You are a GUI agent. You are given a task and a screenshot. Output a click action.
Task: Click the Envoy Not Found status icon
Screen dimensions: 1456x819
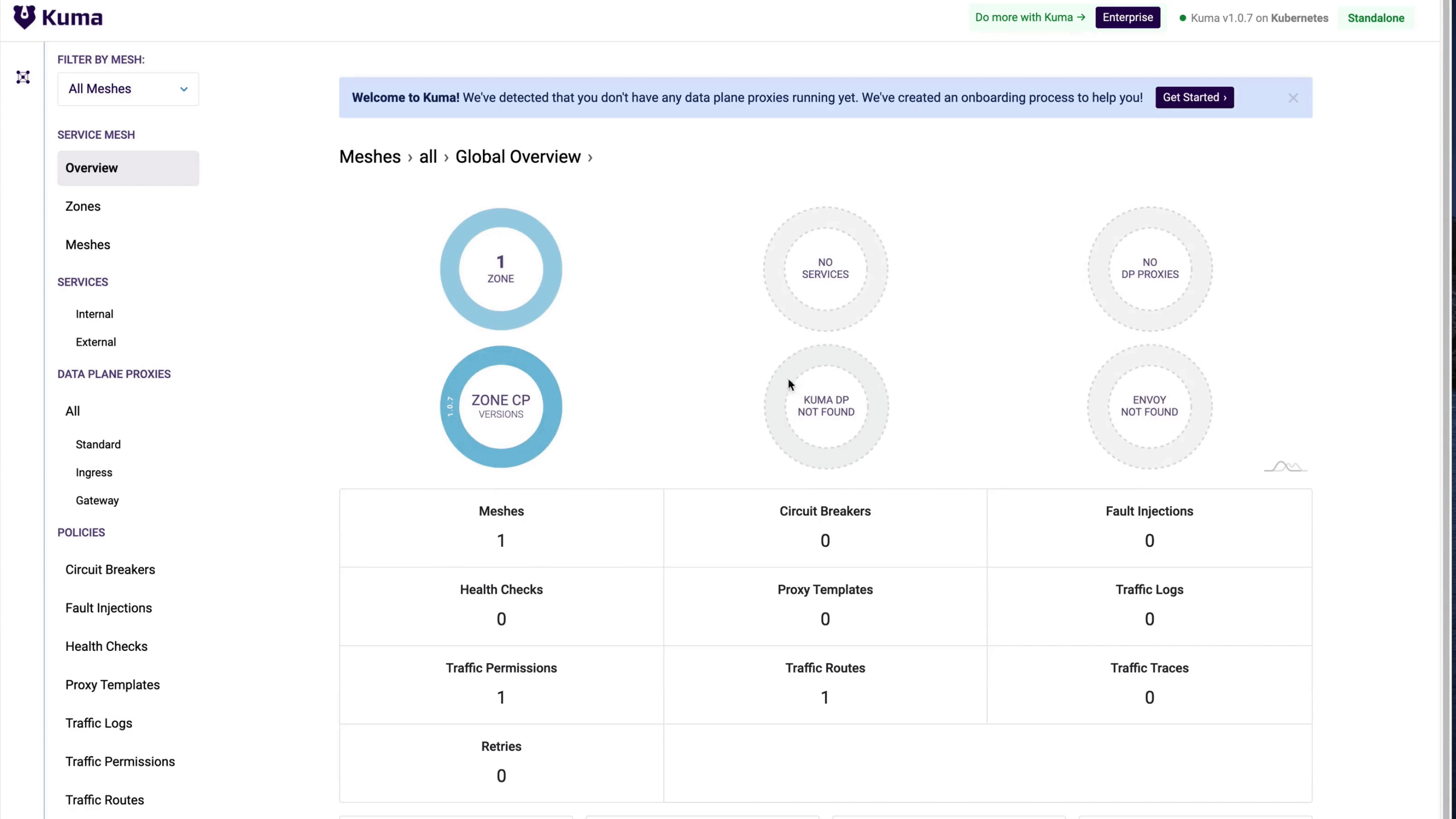point(1149,405)
